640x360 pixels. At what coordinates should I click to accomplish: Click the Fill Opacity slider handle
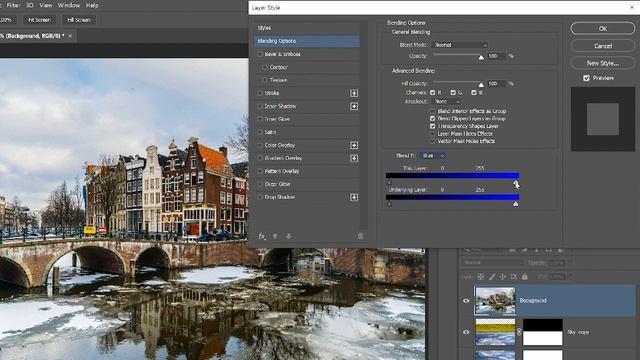click(x=481, y=85)
